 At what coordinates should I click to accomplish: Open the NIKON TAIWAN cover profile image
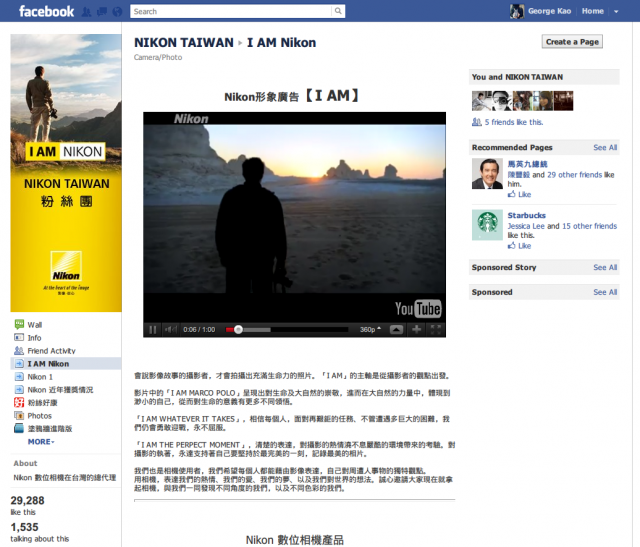point(66,173)
